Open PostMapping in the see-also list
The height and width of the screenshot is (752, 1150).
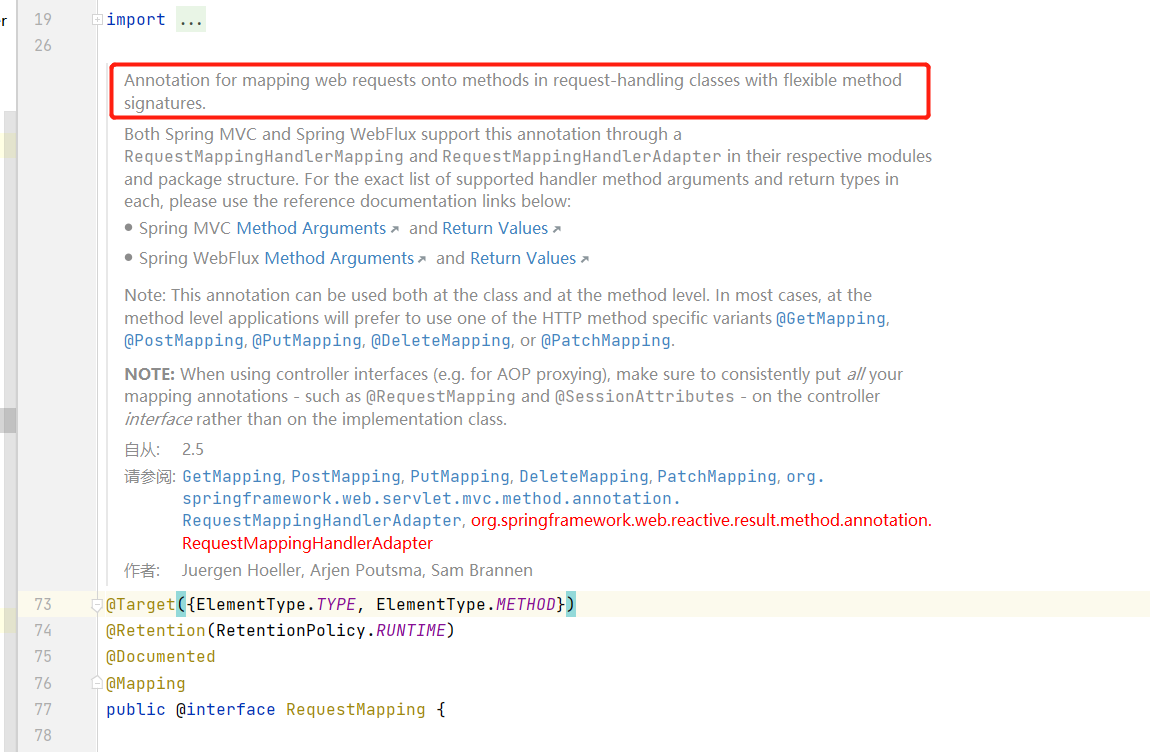point(346,476)
